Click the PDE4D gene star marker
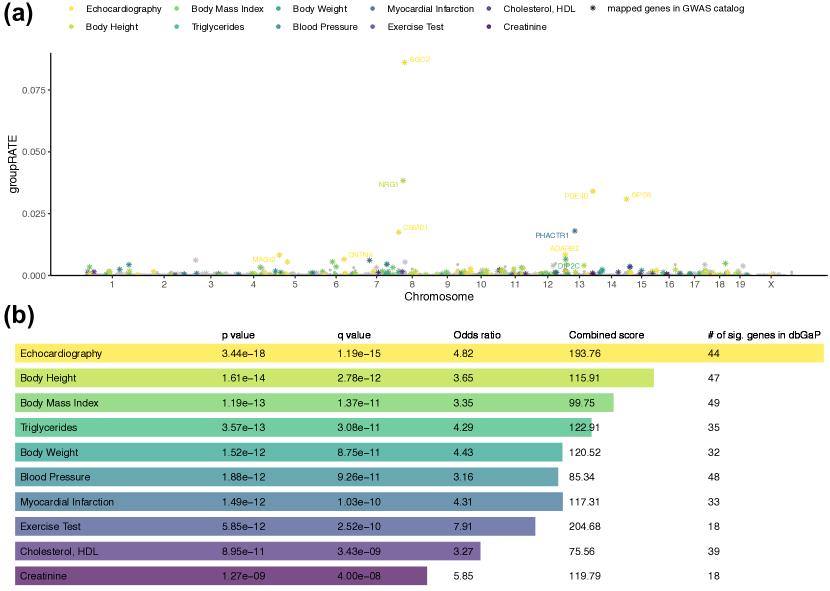Viewport: 830px width, 591px height. 593,191
